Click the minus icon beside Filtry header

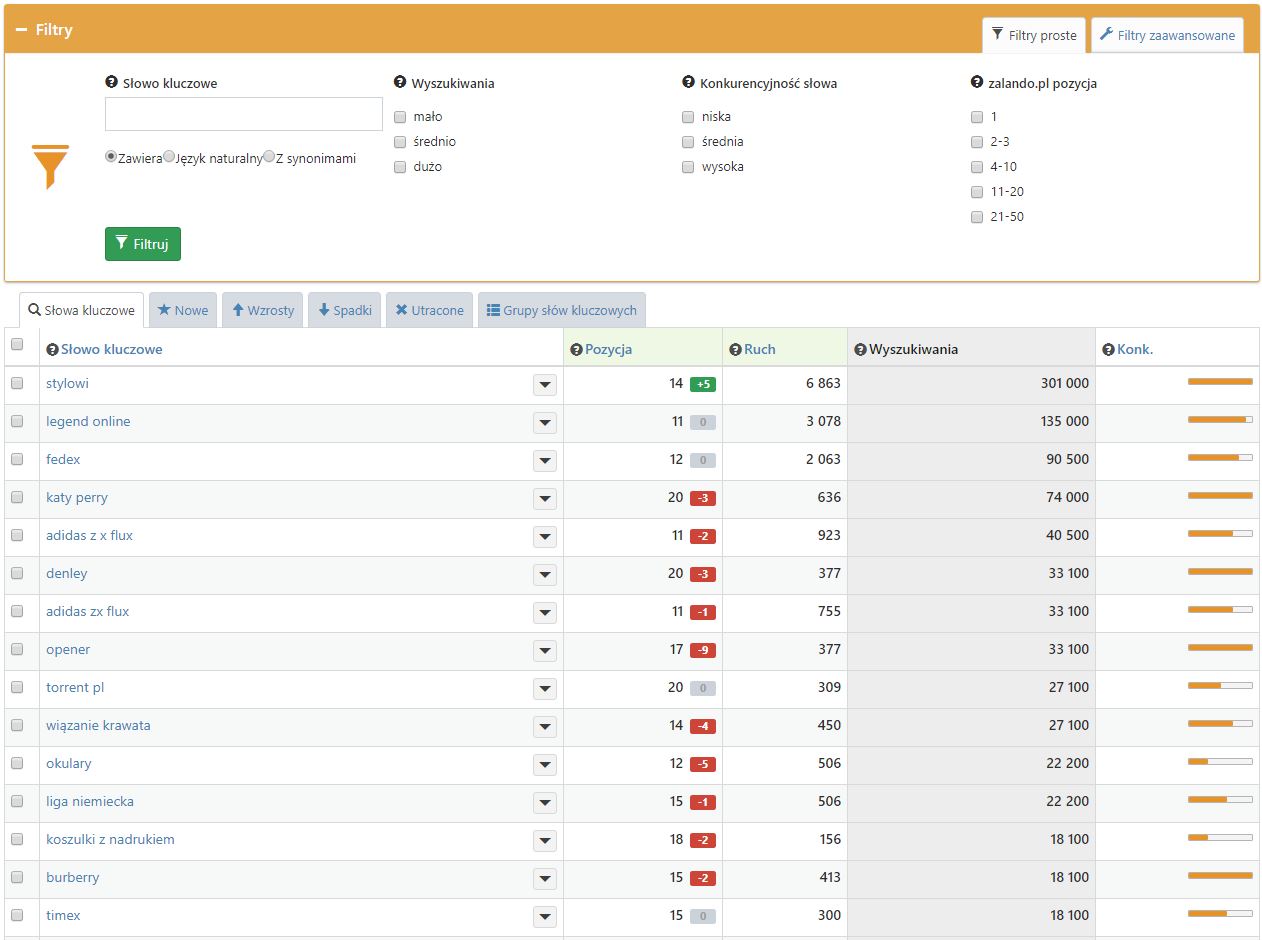point(21,30)
